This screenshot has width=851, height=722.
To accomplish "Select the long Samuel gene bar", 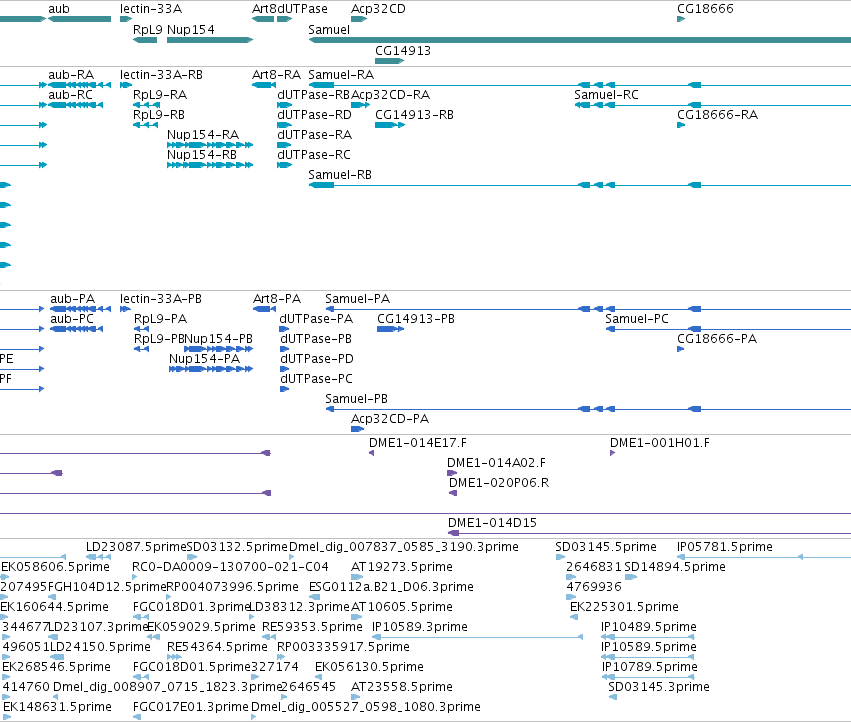I will (x=580, y=40).
